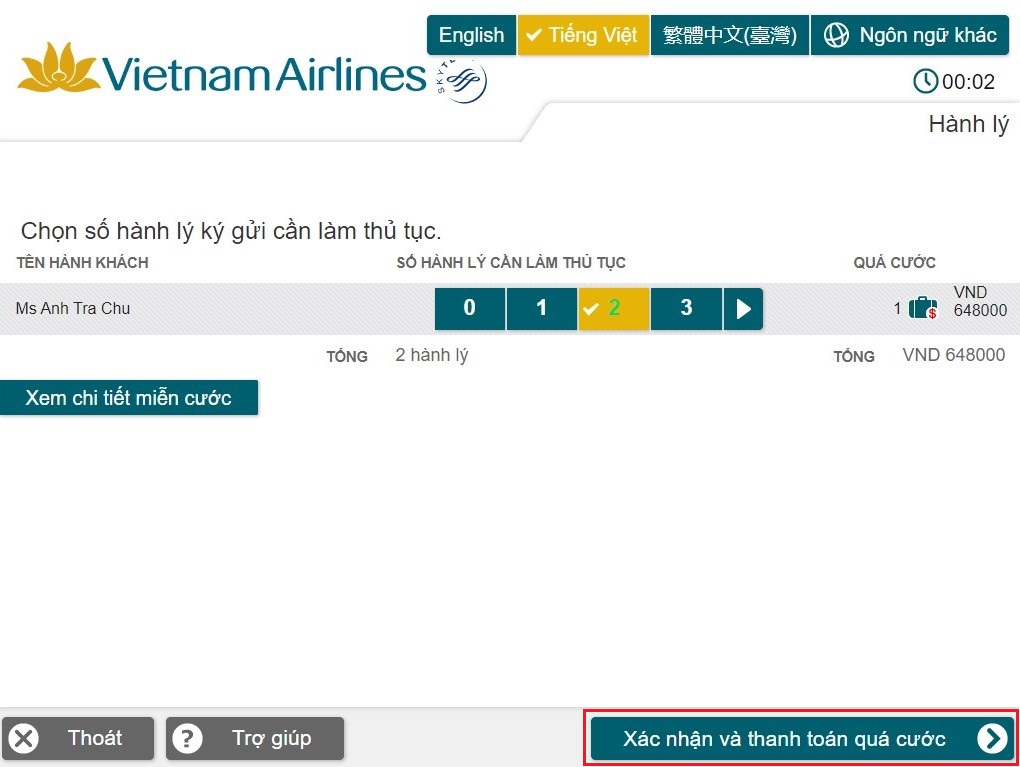The image size is (1020, 767).
Task: Choose 3 checked bags option
Action: pos(686,308)
